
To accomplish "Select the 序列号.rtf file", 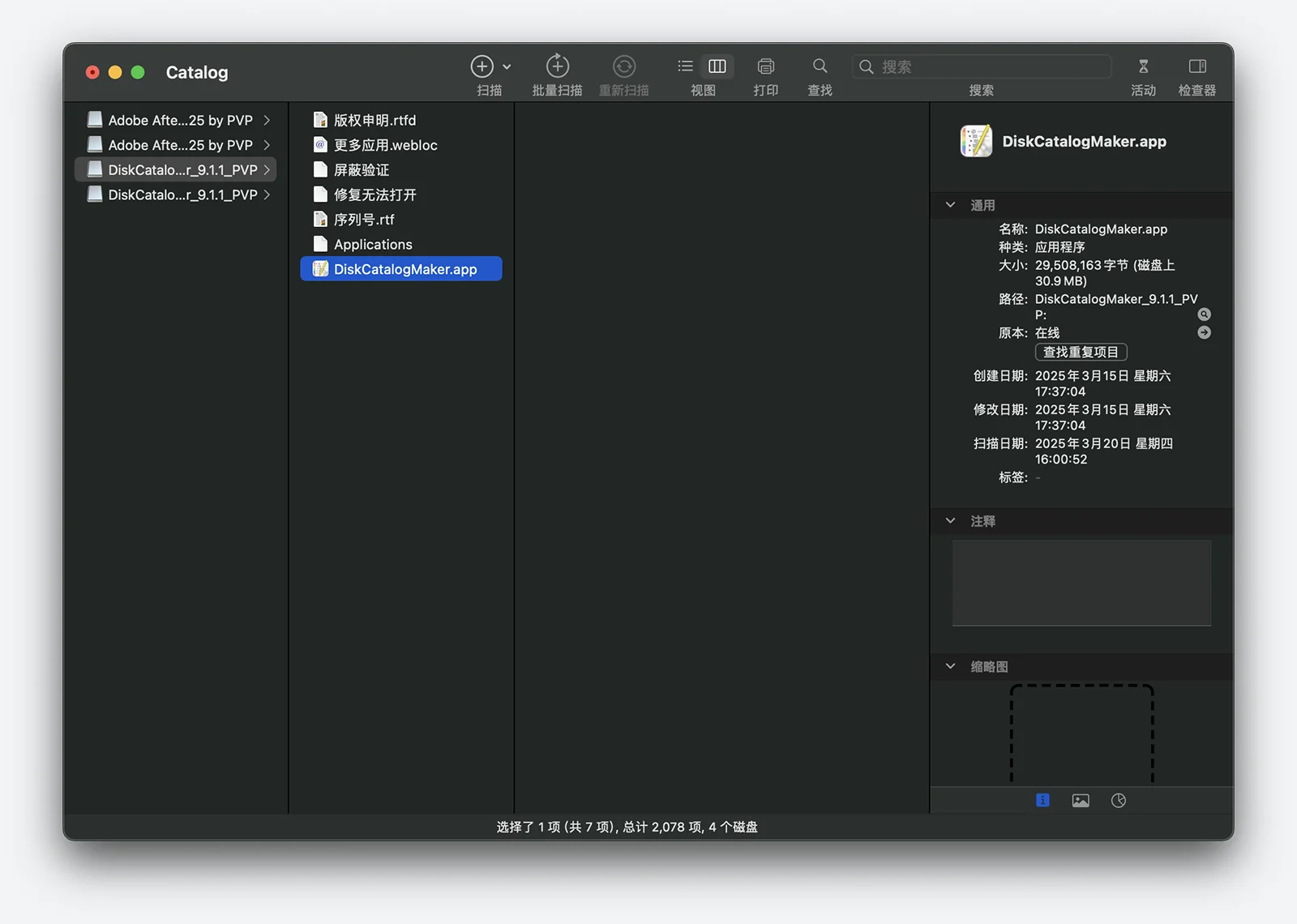I will coord(401,220).
